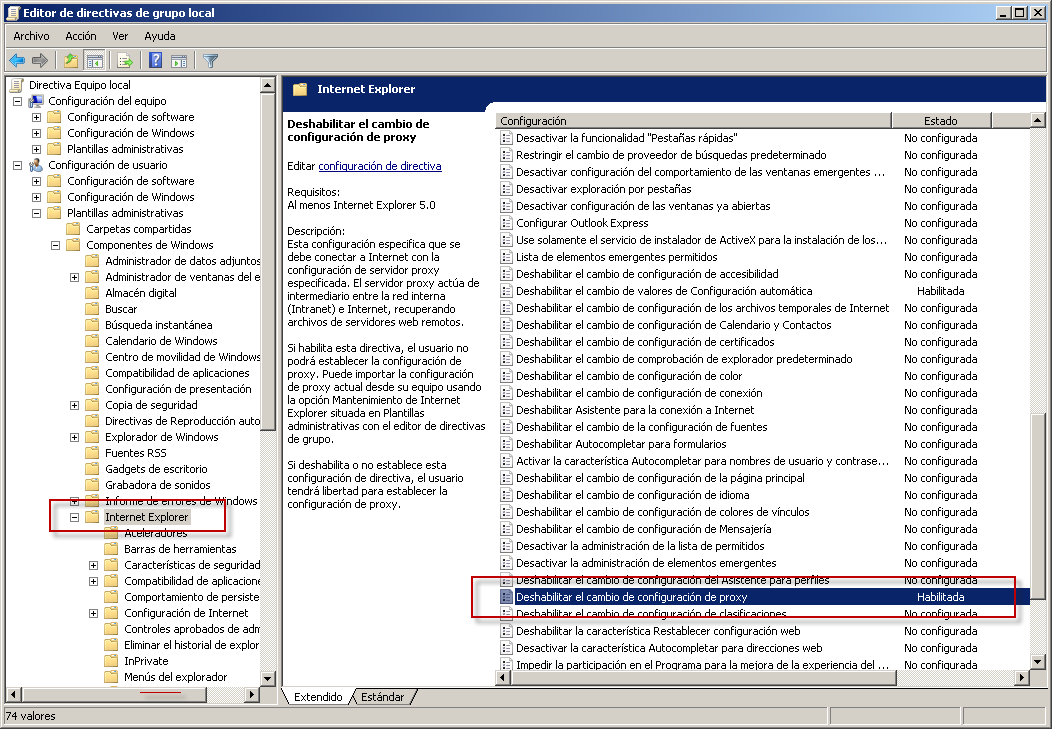Screen dimensions: 1052x729
Task: Expand the Explorador de Windows node
Action: (74, 437)
